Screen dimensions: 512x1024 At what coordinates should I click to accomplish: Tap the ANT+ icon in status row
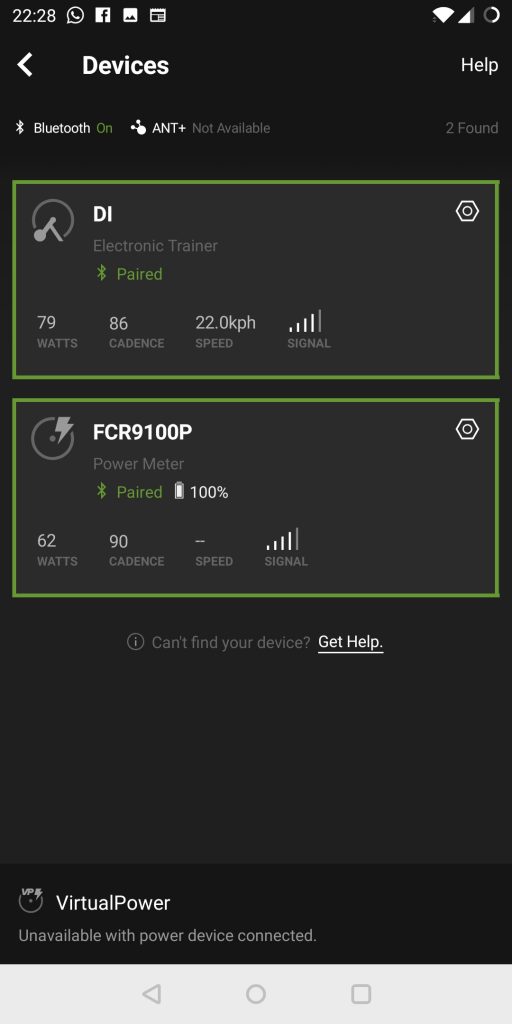138,127
